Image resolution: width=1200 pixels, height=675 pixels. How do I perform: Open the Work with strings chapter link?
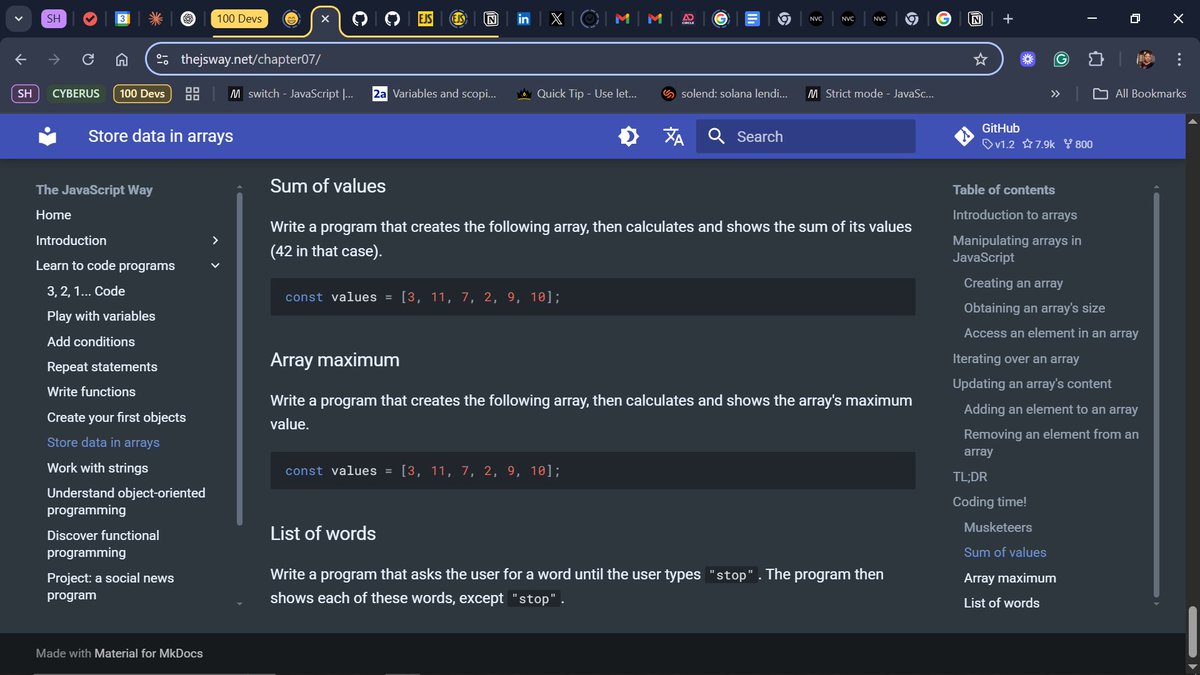(97, 467)
